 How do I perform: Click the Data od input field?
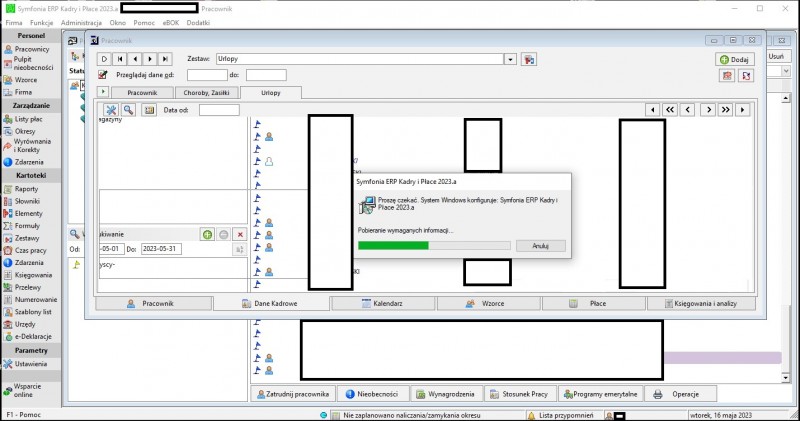tap(219, 110)
